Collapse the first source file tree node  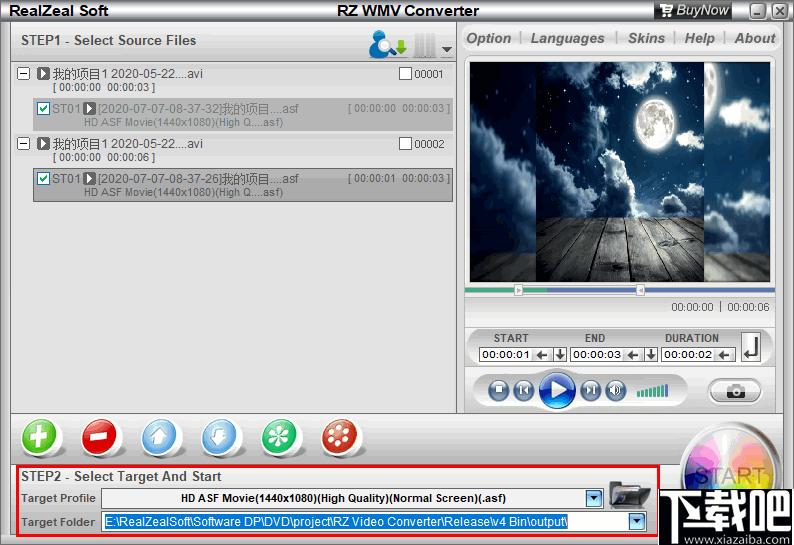click(23, 73)
